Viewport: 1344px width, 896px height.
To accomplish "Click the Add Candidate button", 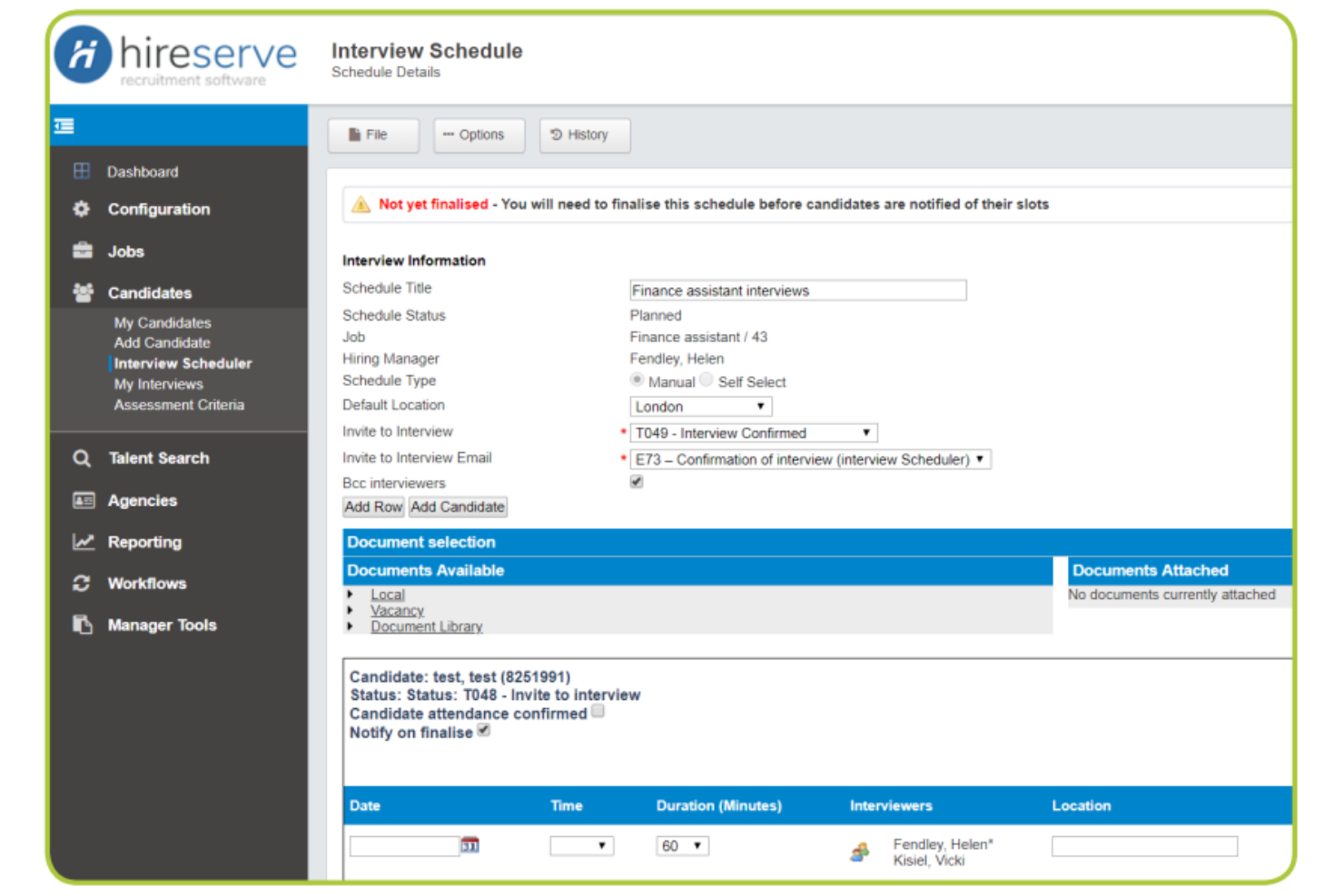I will coord(458,507).
